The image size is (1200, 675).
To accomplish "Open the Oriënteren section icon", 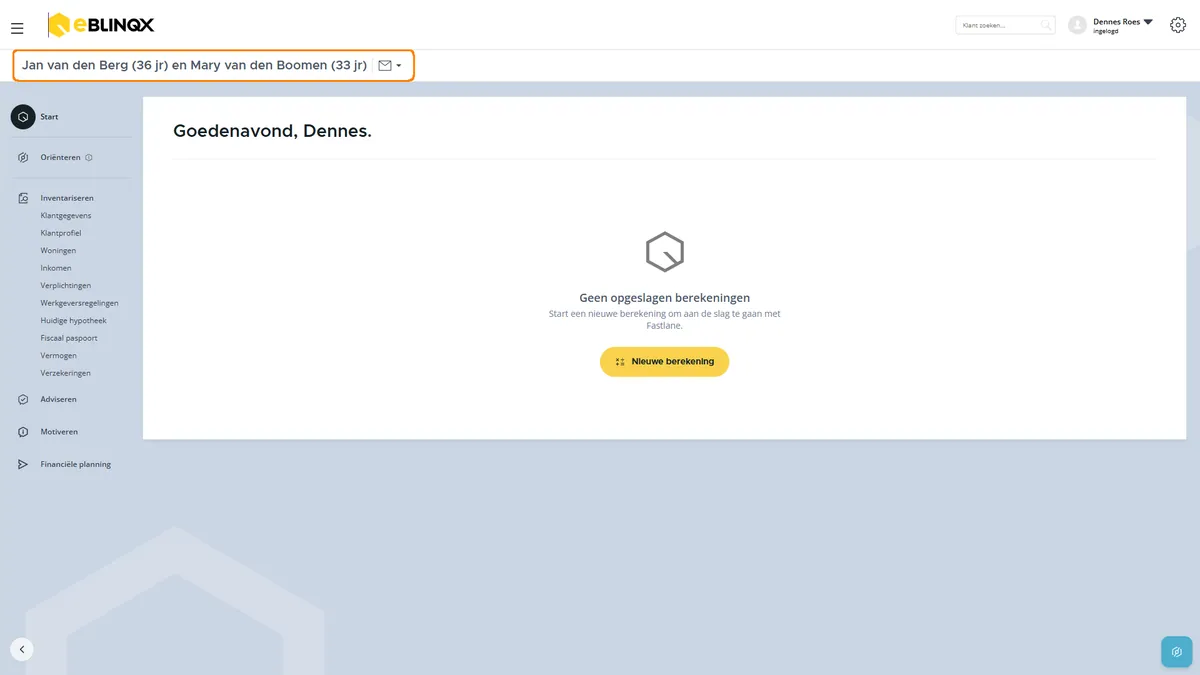I will click(23, 158).
